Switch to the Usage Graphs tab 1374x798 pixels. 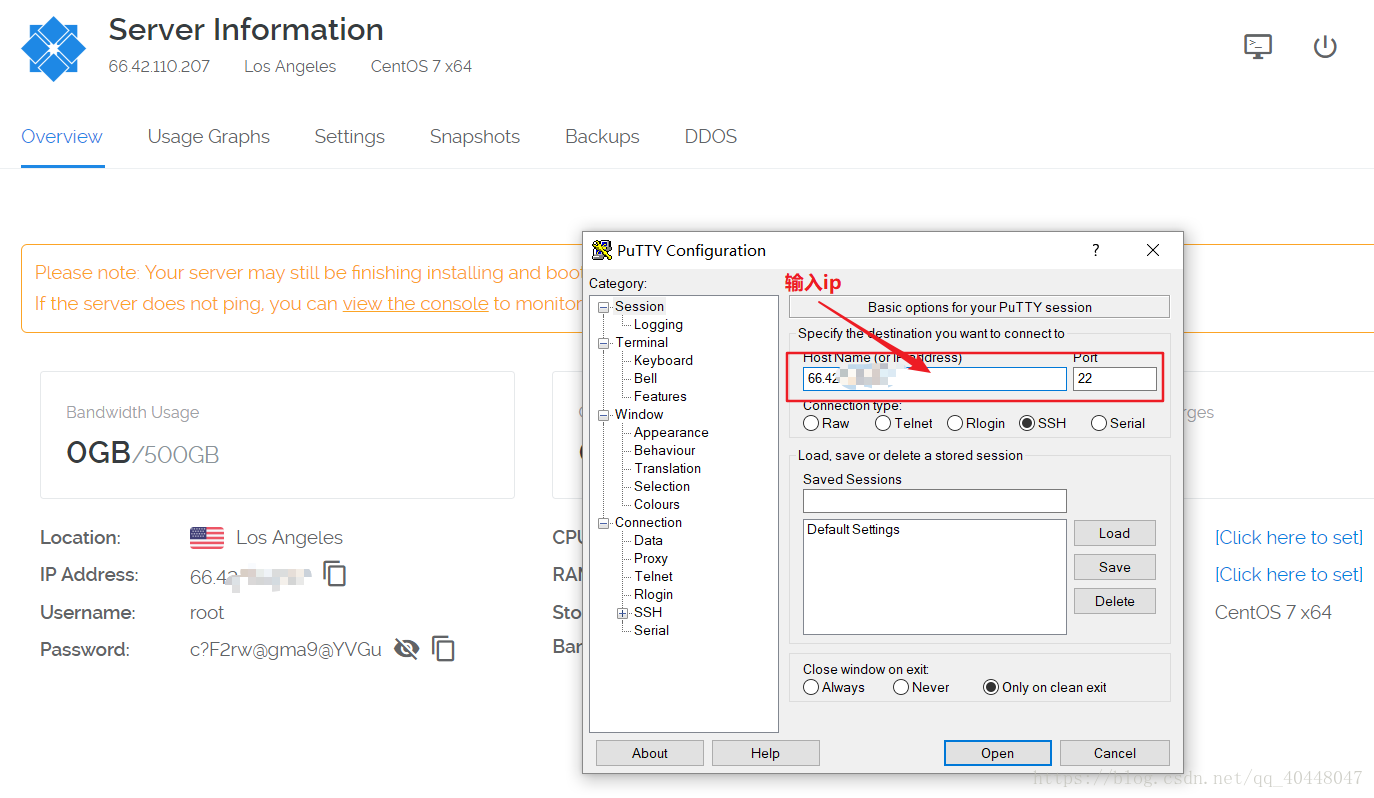pos(209,137)
